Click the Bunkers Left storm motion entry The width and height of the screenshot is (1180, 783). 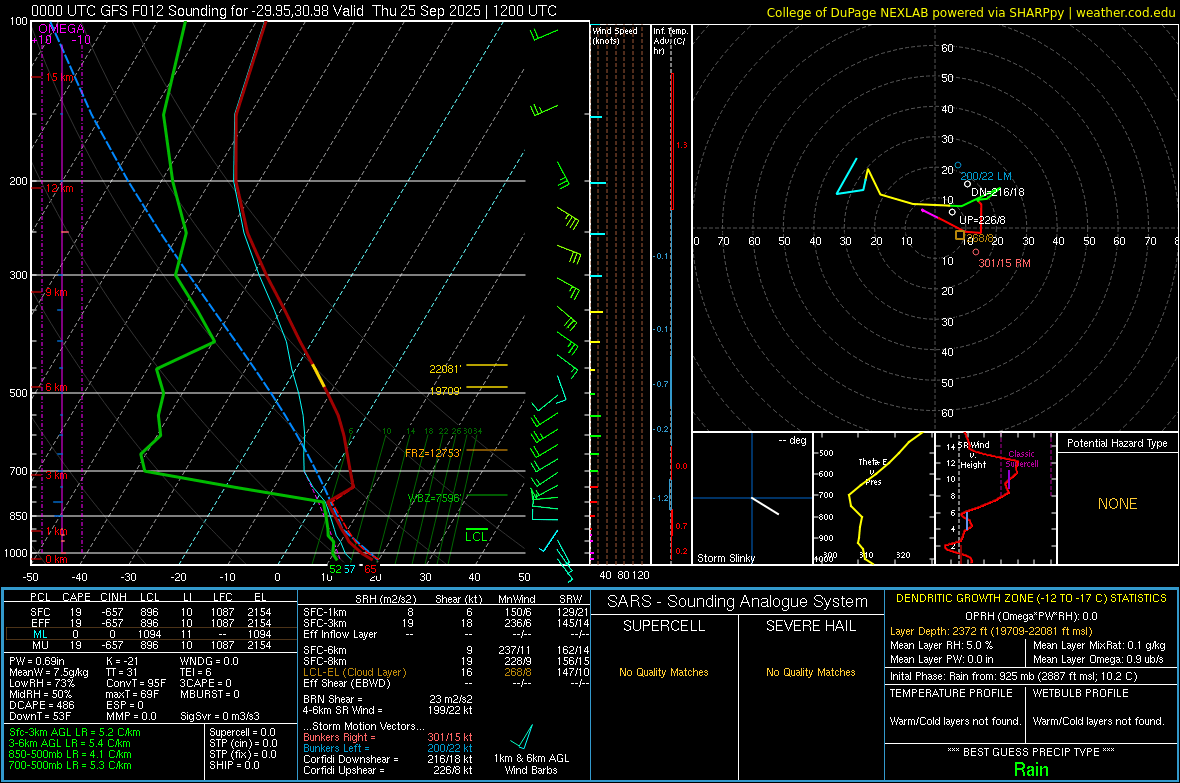(x=388, y=748)
